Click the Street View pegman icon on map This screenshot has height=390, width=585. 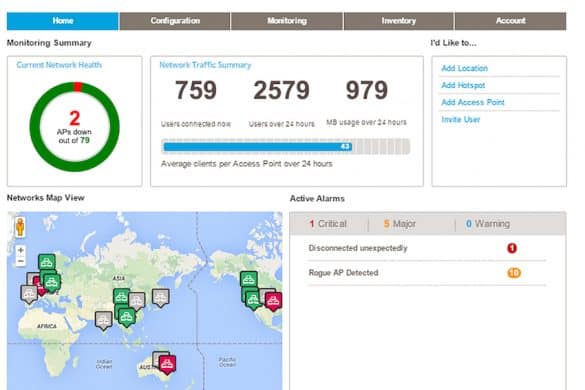coord(20,227)
